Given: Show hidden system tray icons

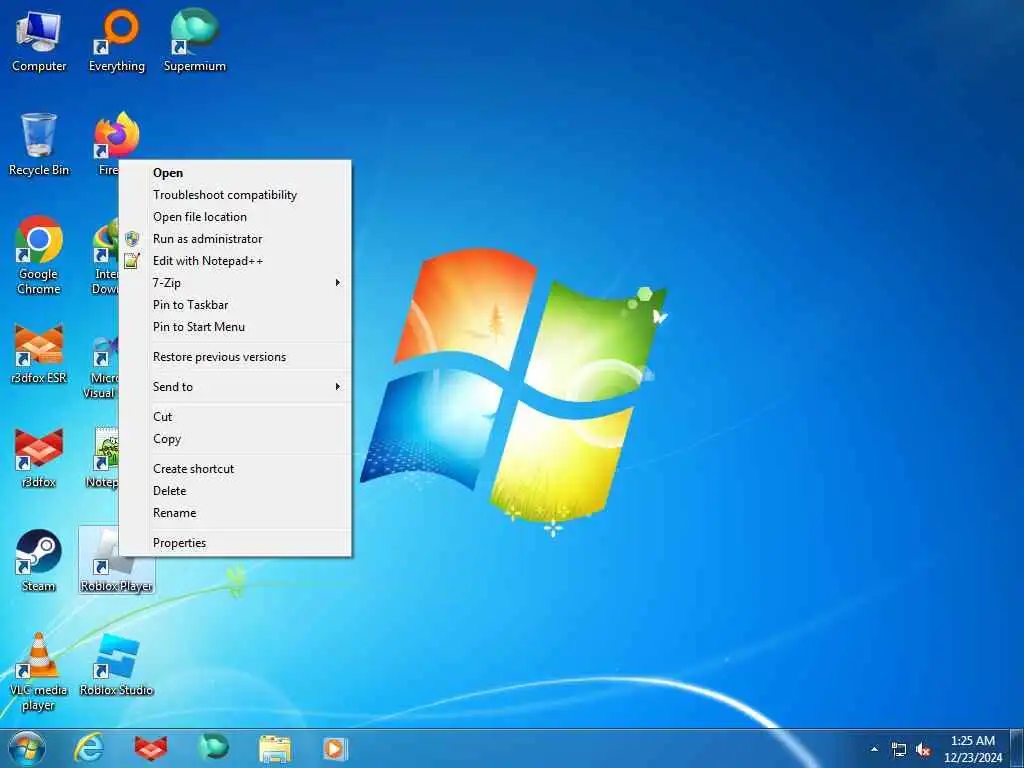Looking at the screenshot, I should click(x=874, y=749).
